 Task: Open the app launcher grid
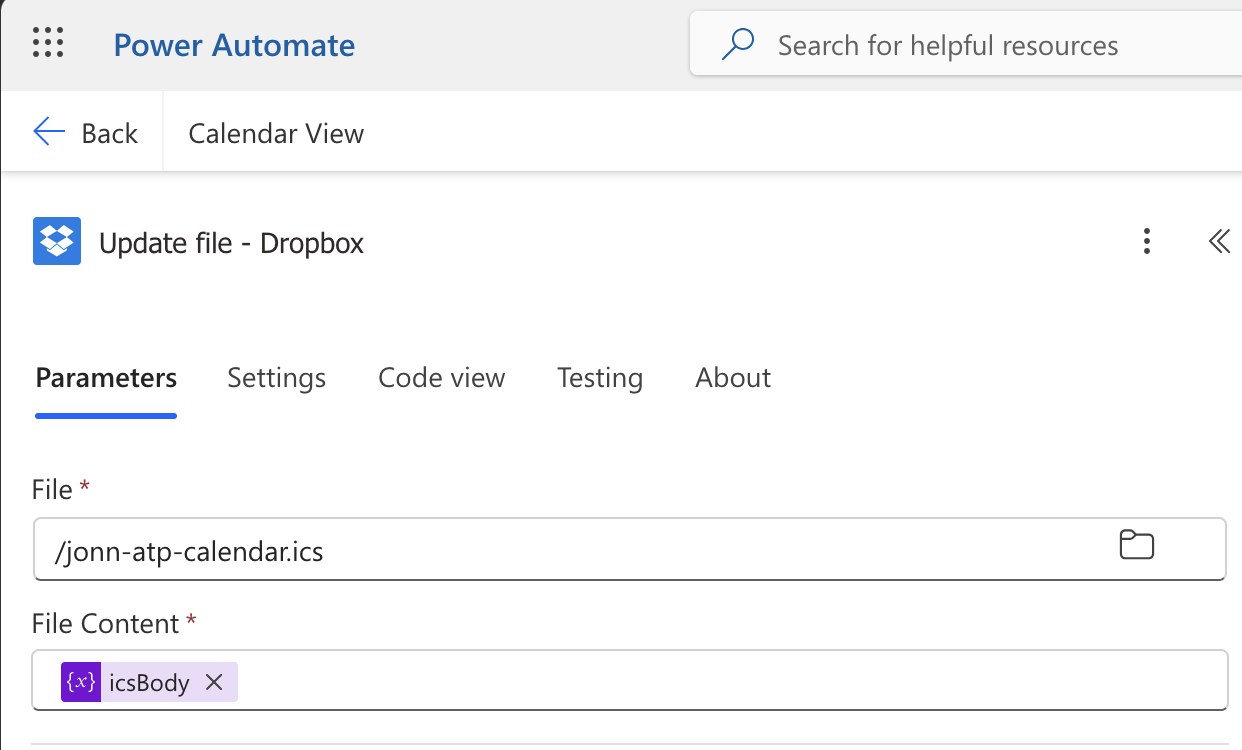(x=48, y=44)
